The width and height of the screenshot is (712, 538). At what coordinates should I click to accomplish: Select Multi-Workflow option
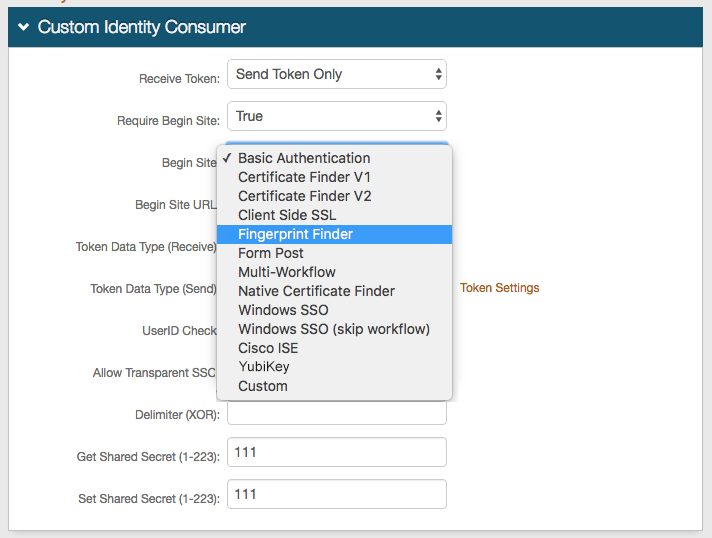[287, 272]
